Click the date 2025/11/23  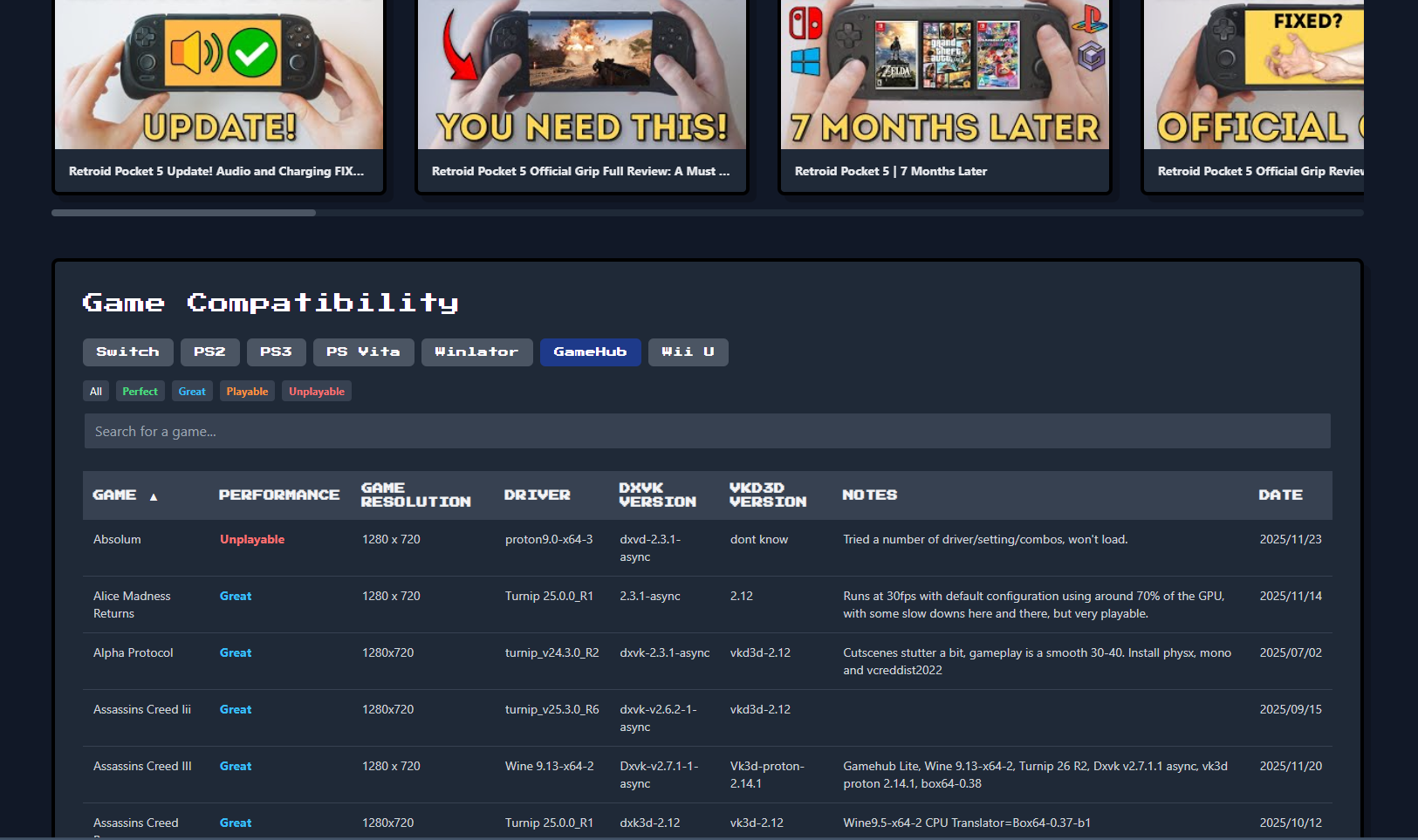point(1291,539)
